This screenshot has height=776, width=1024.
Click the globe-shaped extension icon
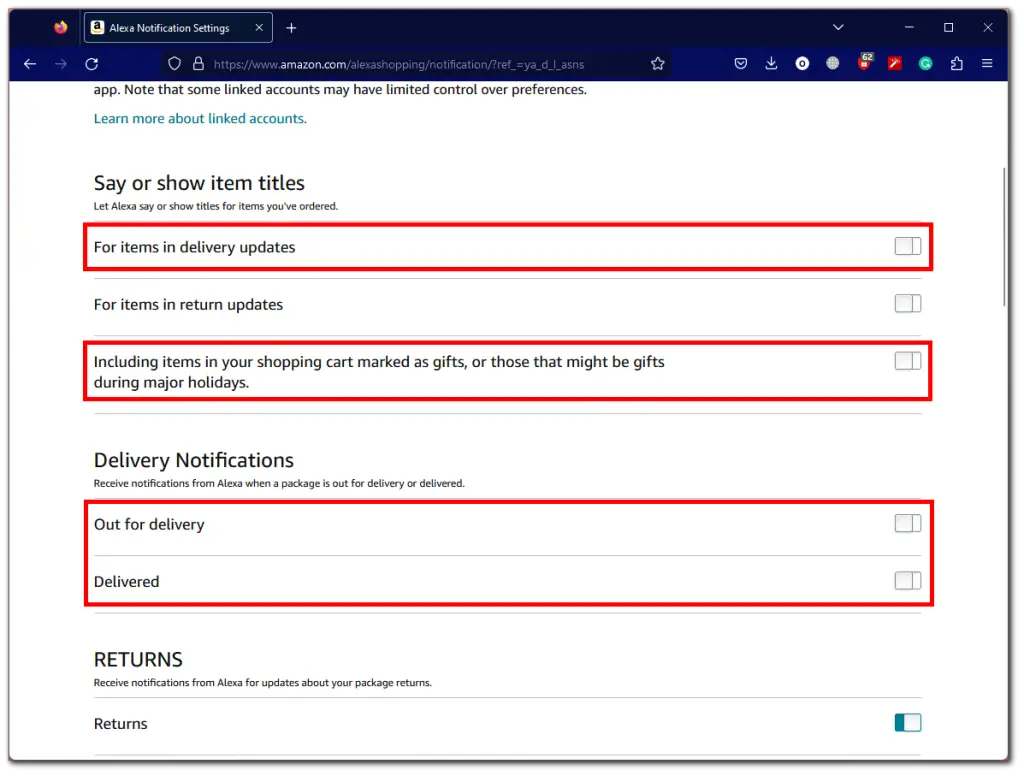pyautogui.click(x=833, y=63)
